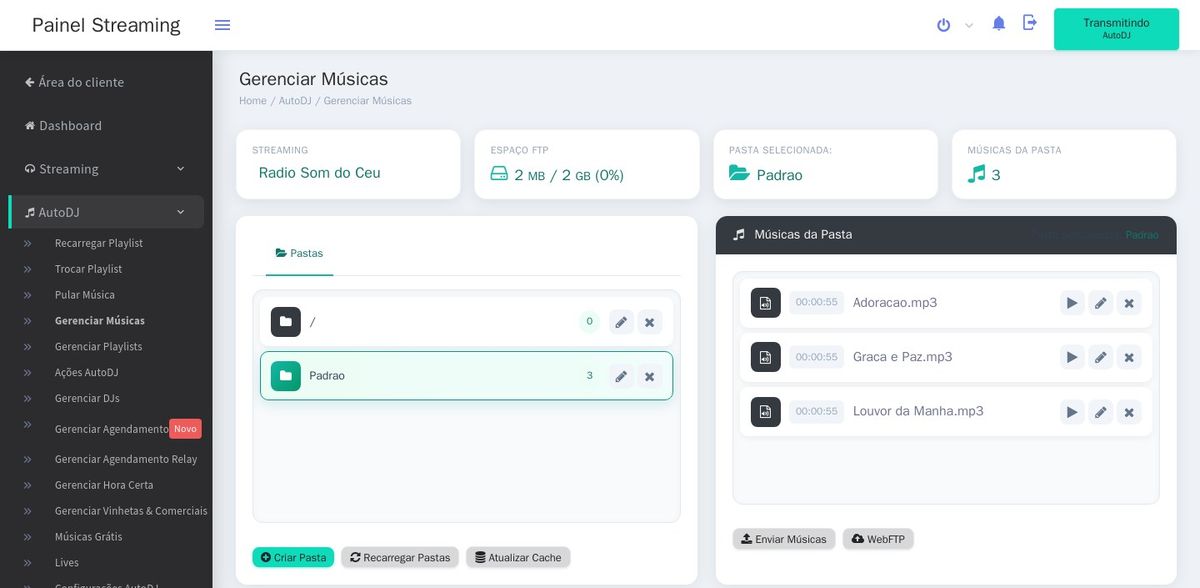This screenshot has height=588, width=1200.
Task: Open Trocar Playlist in sidebar
Action: pyautogui.click(x=88, y=269)
